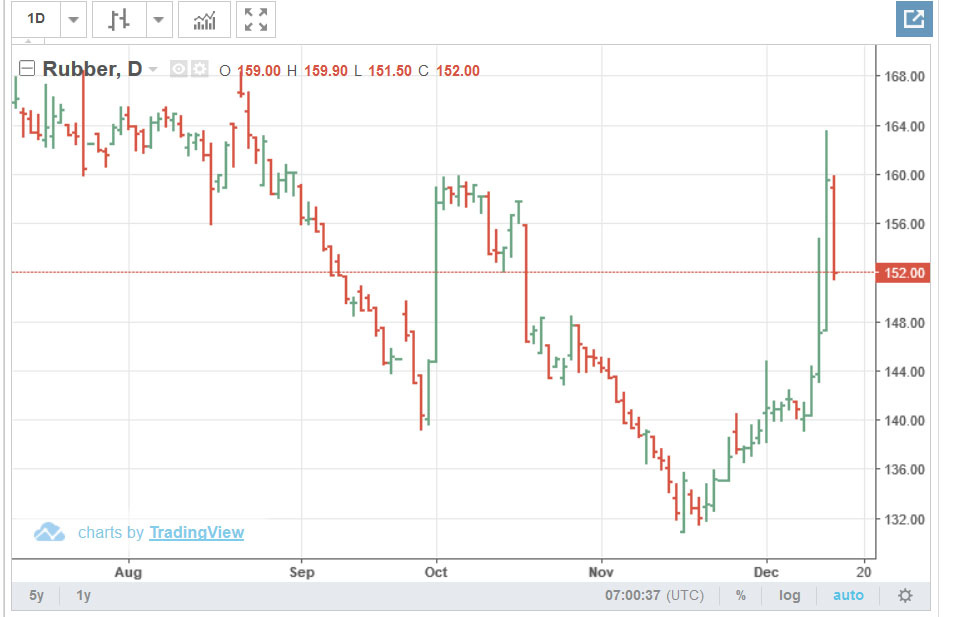
Task: Click the 152.00 current price label
Action: (x=903, y=273)
